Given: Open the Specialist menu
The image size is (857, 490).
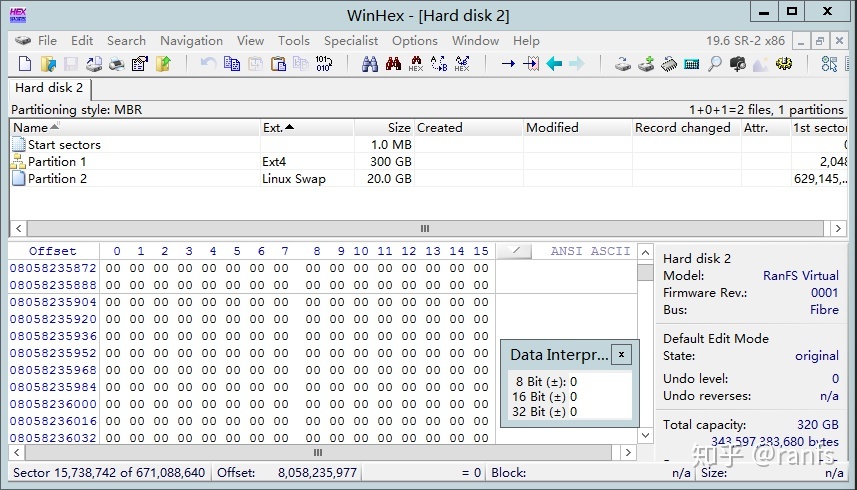Looking at the screenshot, I should (x=351, y=41).
